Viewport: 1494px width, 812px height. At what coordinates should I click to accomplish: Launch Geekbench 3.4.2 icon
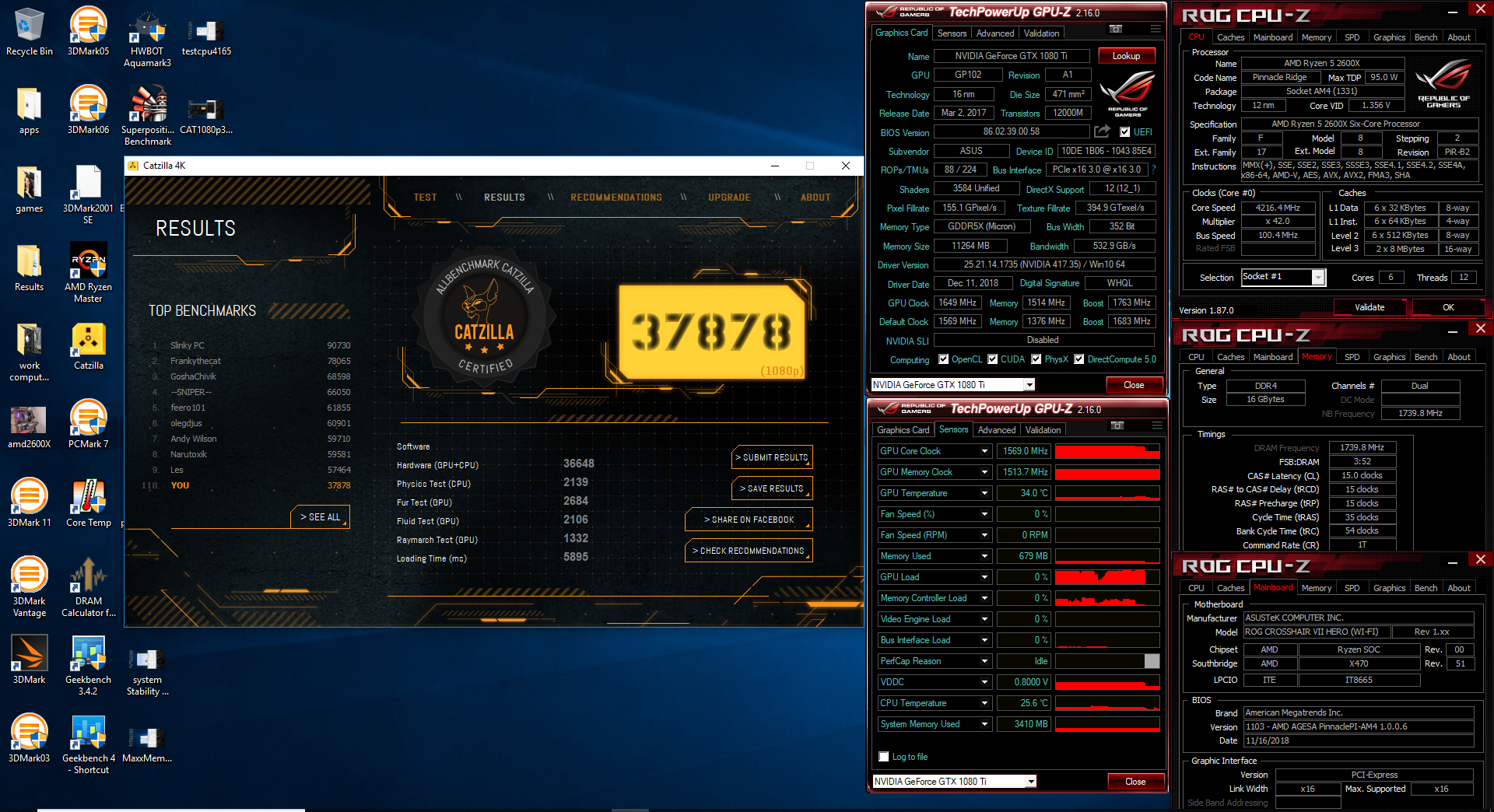[x=88, y=666]
